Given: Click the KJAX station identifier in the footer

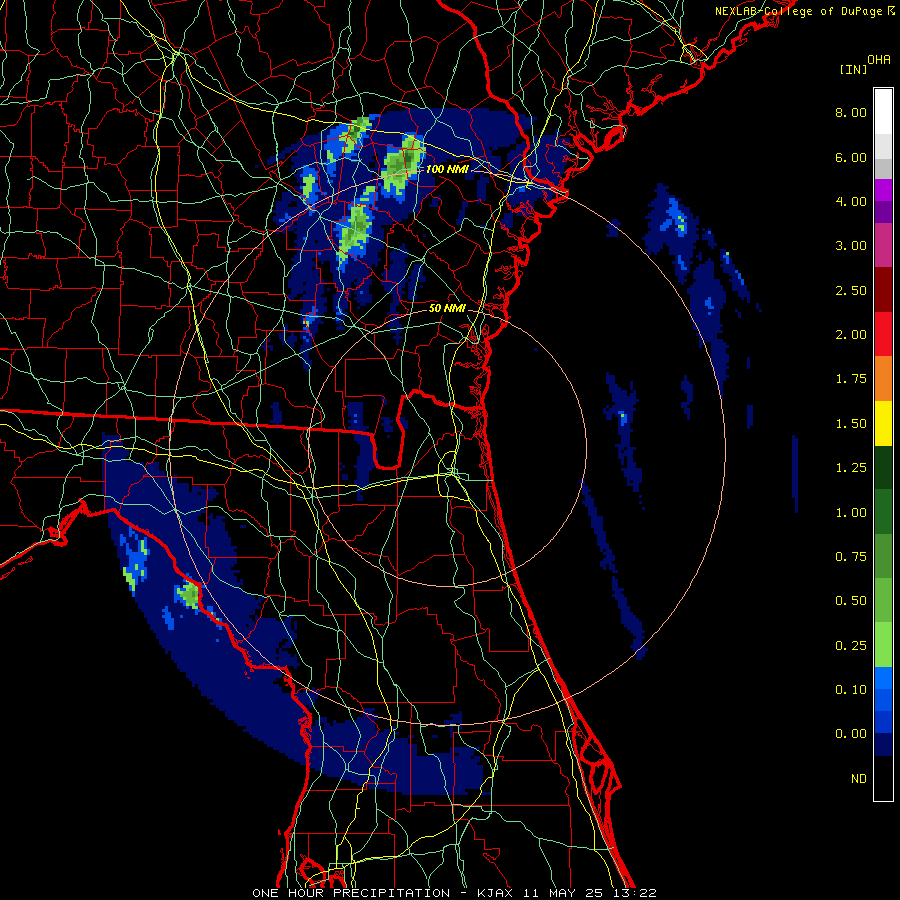Looking at the screenshot, I should [x=497, y=893].
